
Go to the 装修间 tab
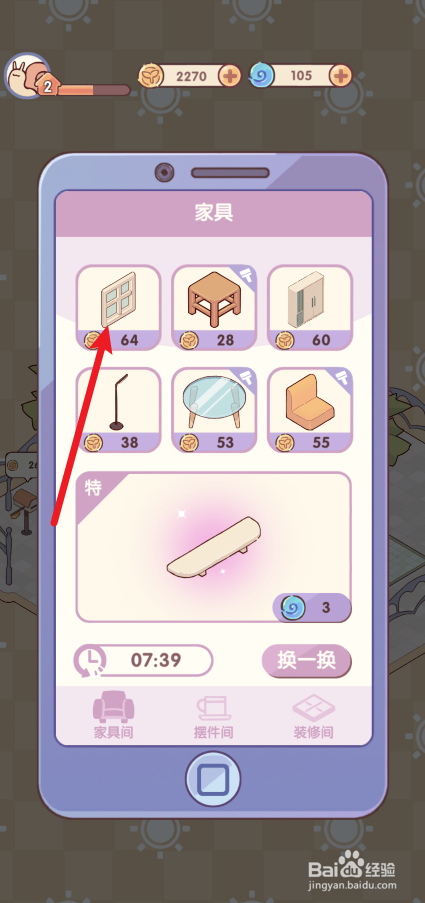314,714
